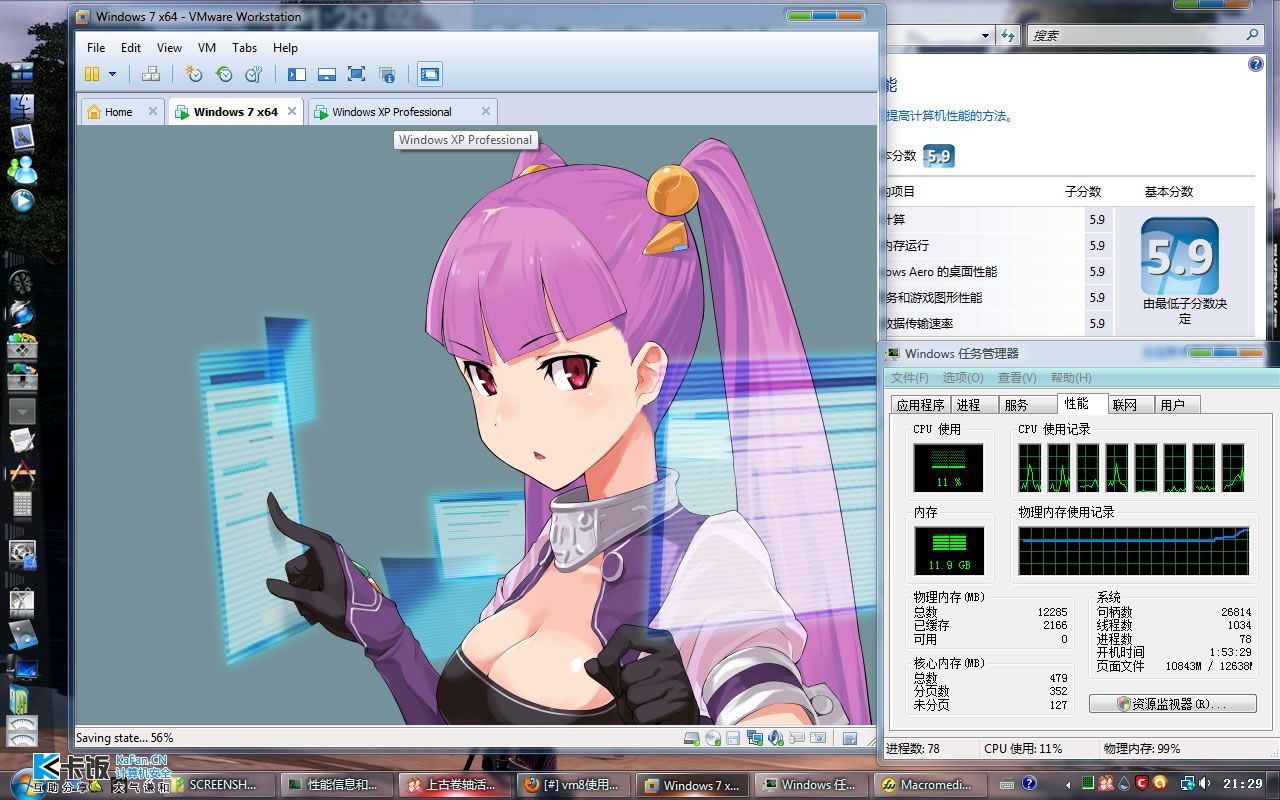1280x800 pixels.
Task: Select the console view toolbar button
Action: pyautogui.click(x=430, y=74)
